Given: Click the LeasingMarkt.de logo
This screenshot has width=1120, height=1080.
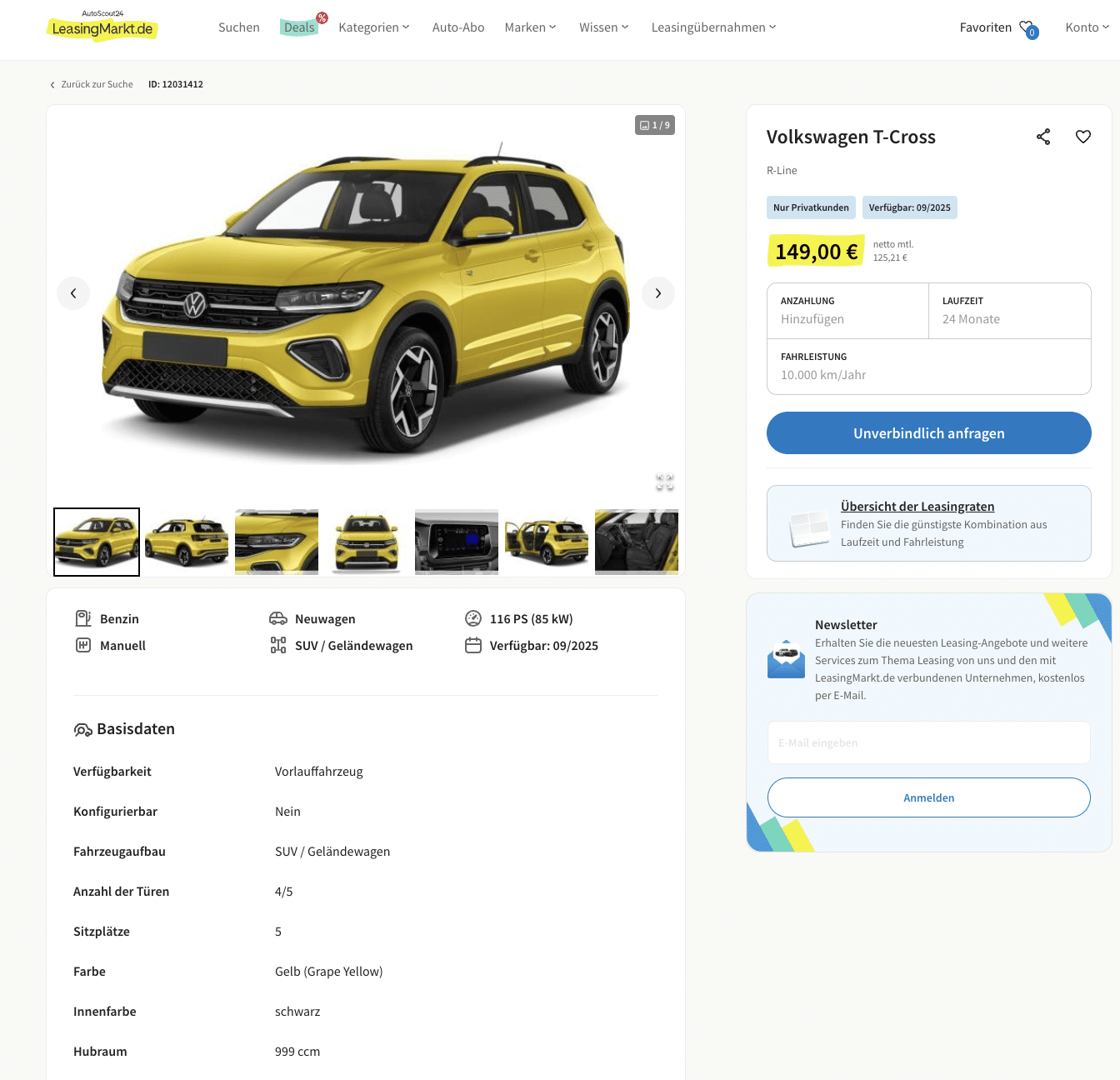Looking at the screenshot, I should point(102,27).
